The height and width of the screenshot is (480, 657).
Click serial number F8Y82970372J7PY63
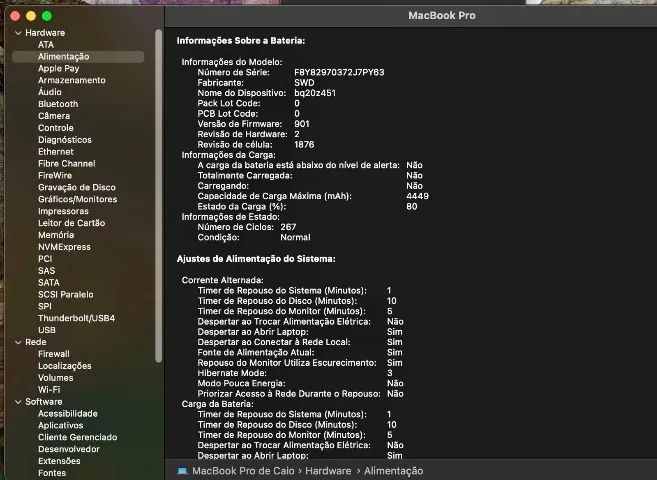point(339,72)
